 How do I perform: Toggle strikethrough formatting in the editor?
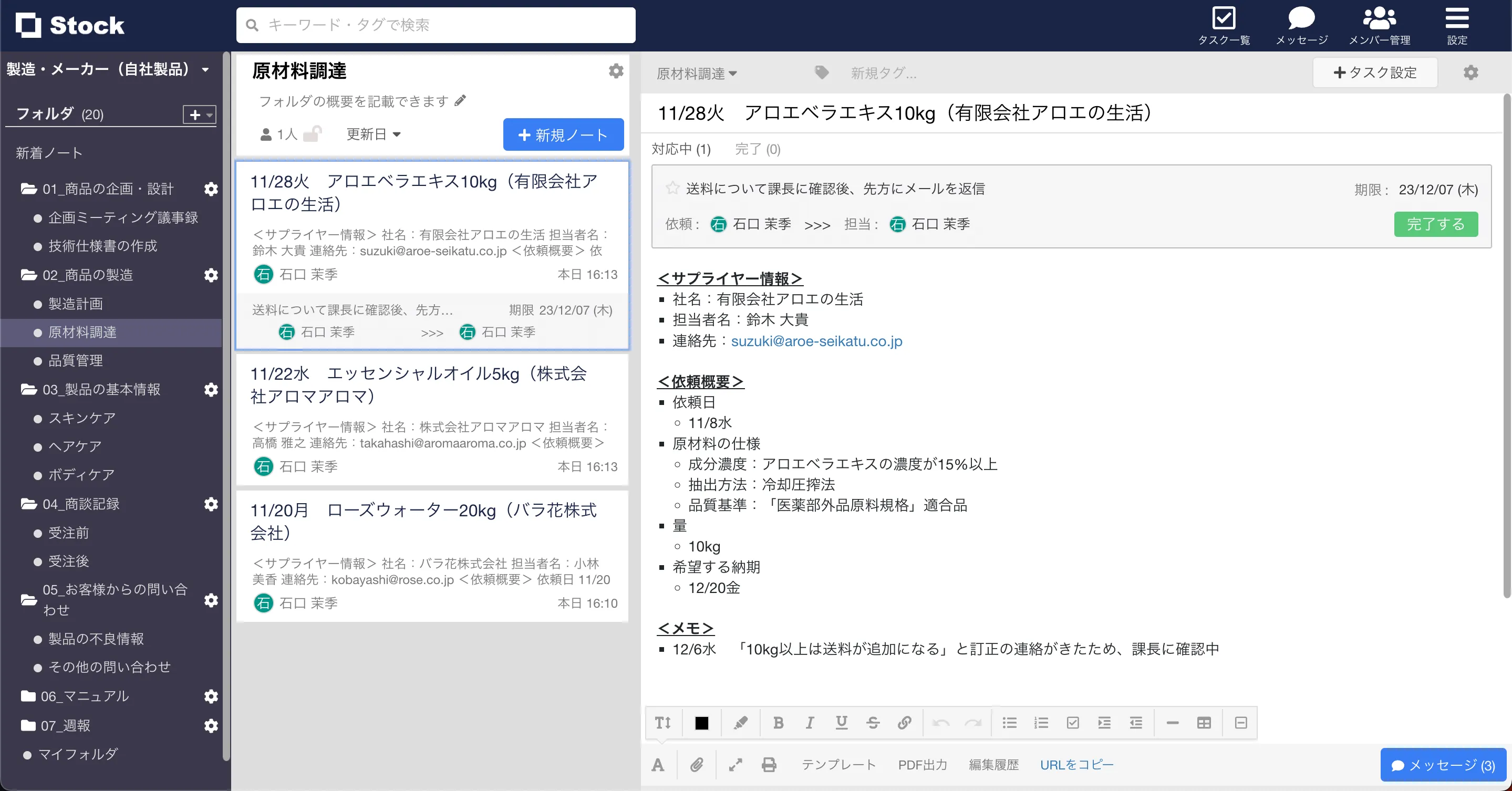tap(873, 722)
